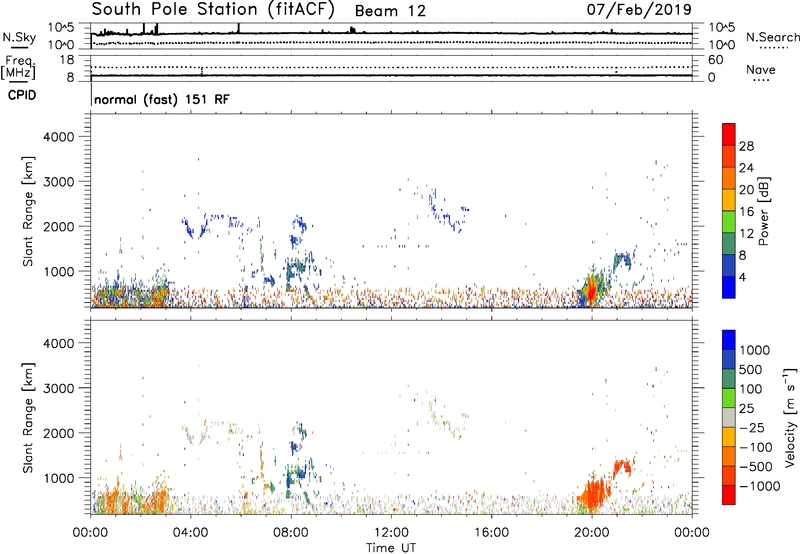Click the date '07/Feb/2019'

(x=639, y=9)
